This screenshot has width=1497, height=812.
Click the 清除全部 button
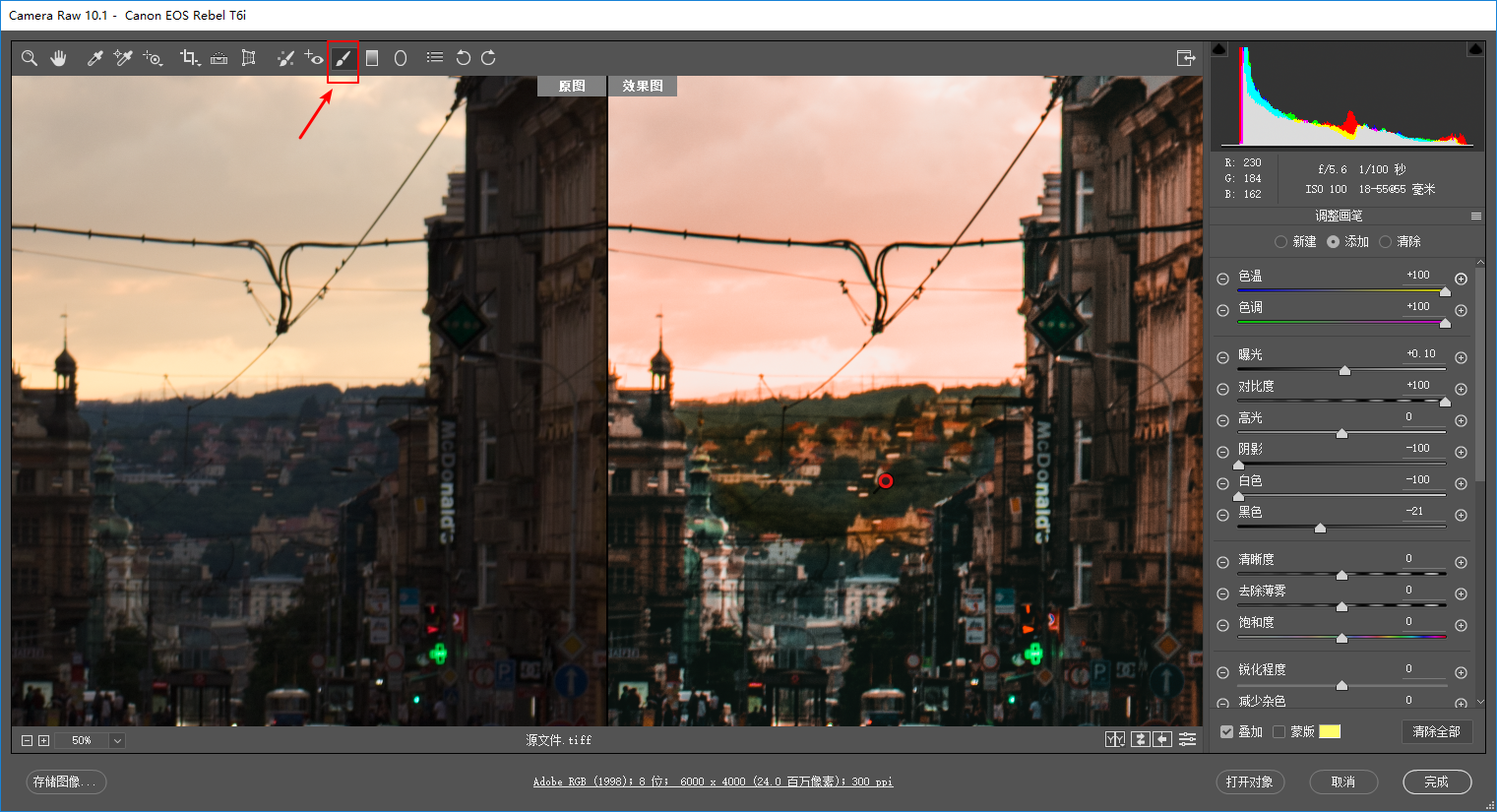coord(1437,731)
